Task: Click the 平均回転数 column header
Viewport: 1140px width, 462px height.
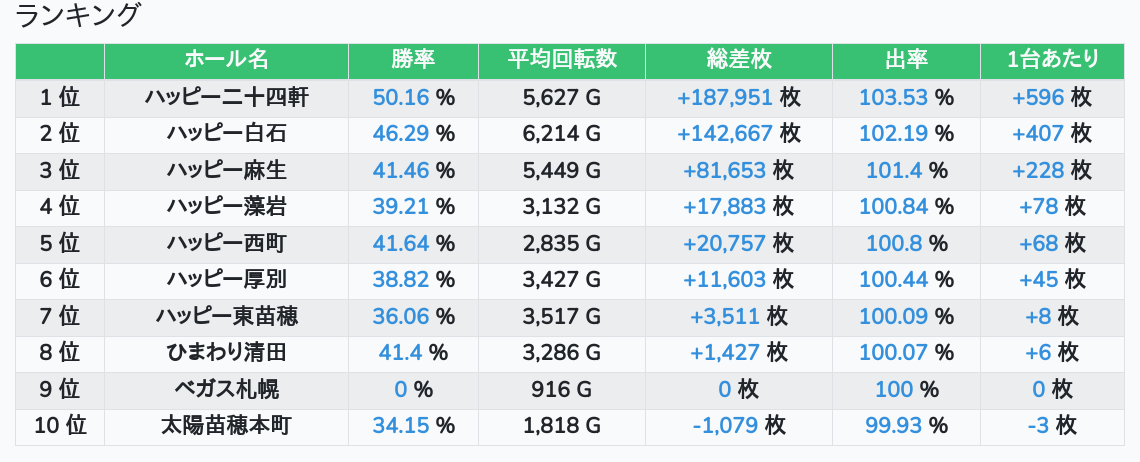Action: coord(561,60)
